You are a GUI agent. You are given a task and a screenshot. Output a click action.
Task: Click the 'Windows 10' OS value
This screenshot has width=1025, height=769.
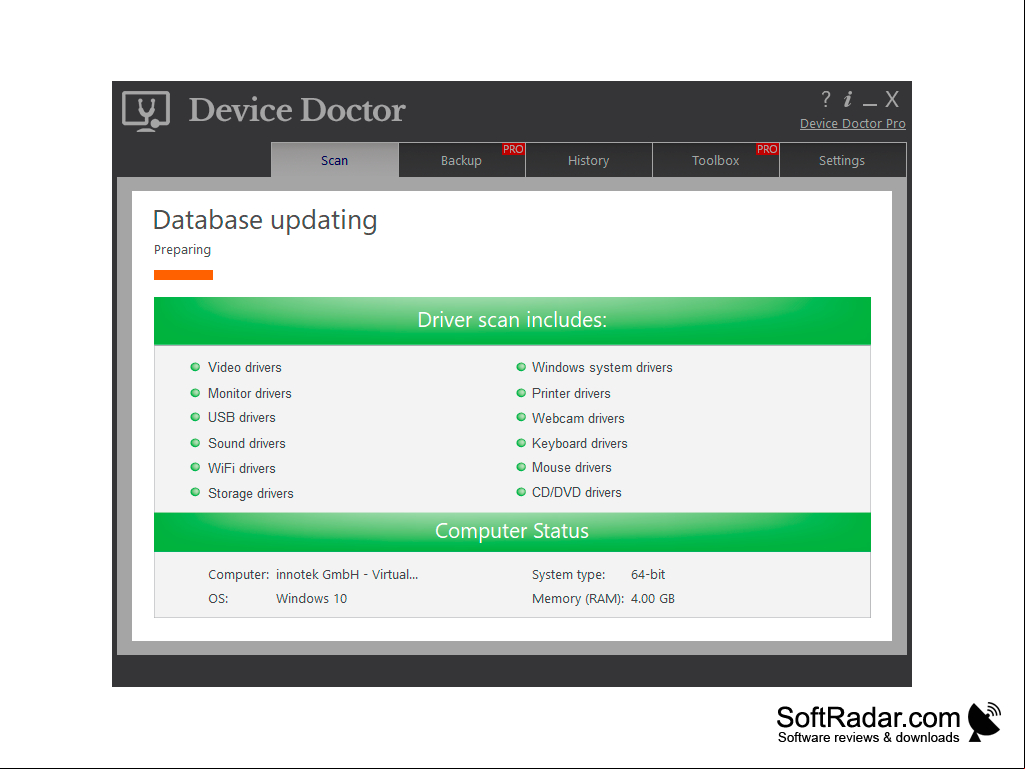pyautogui.click(x=311, y=598)
